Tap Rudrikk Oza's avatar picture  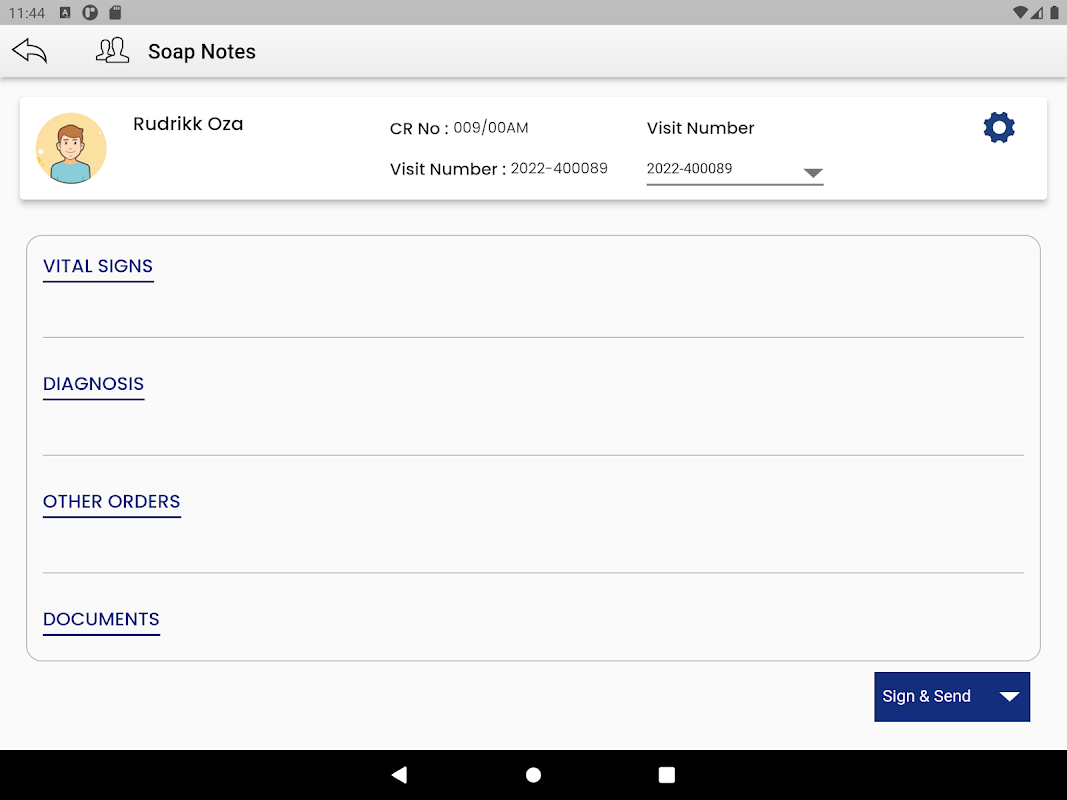coord(71,148)
